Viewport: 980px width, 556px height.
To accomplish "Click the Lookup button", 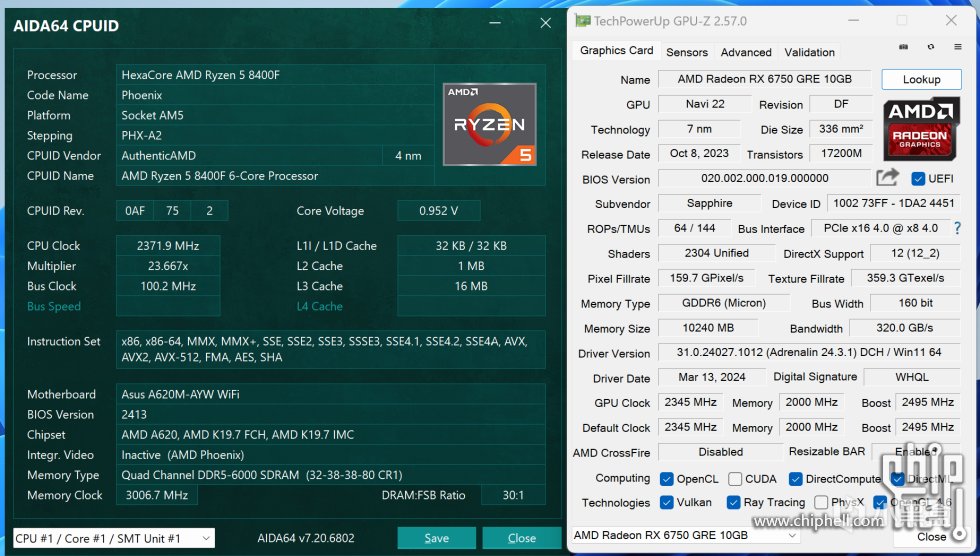I will click(x=921, y=79).
